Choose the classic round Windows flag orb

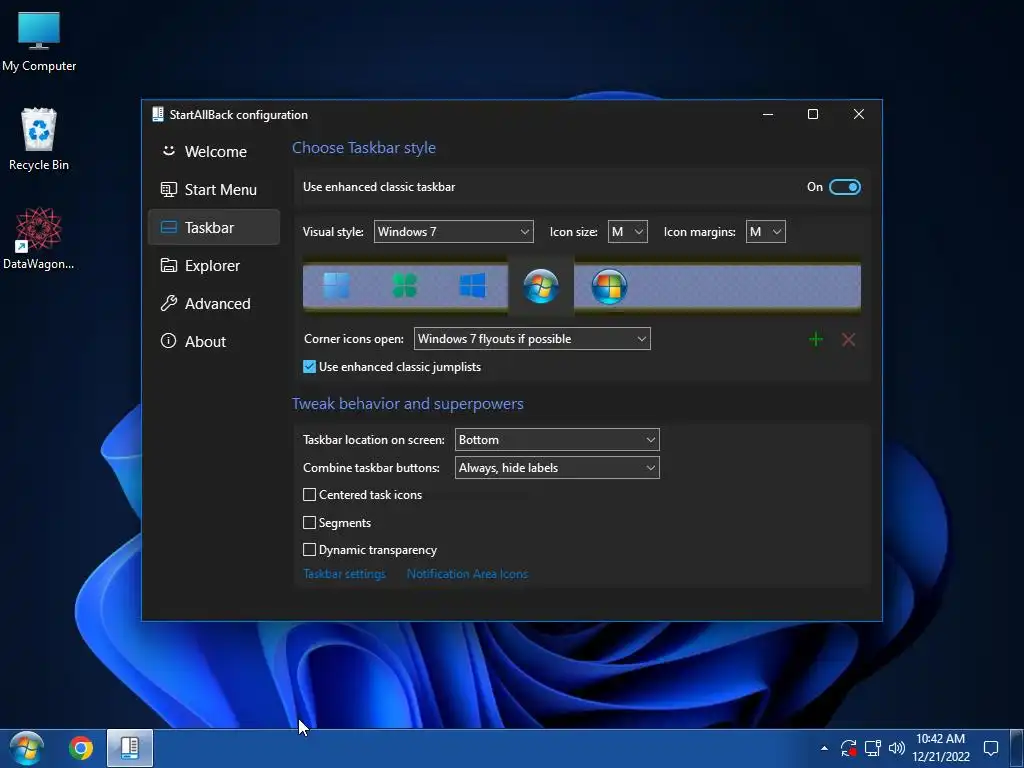pos(609,286)
